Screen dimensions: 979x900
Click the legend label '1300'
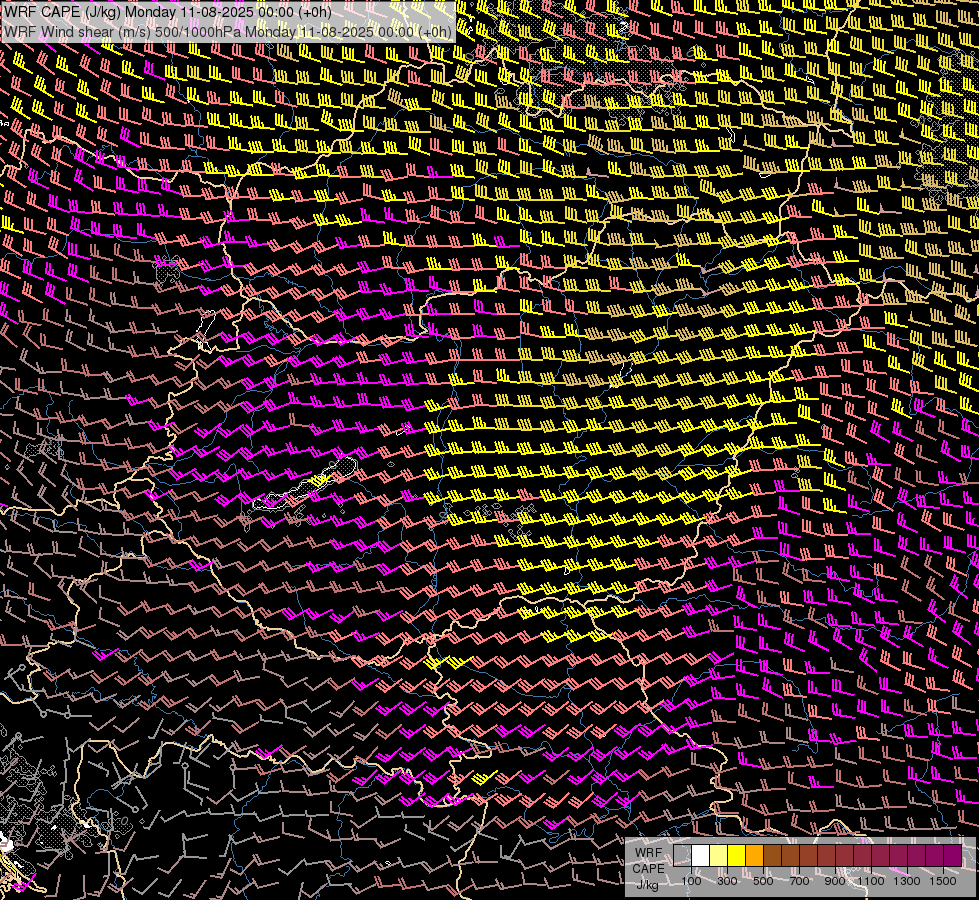(907, 881)
